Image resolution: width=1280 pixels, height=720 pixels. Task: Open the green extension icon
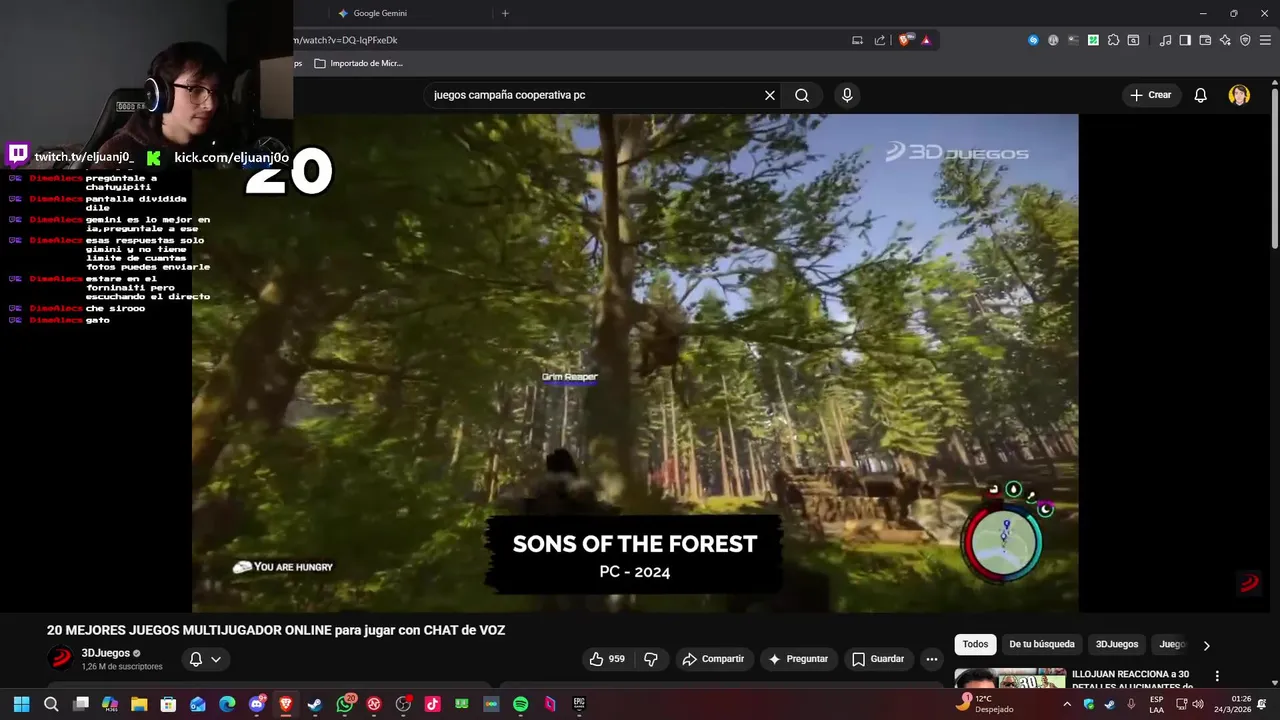point(1093,40)
